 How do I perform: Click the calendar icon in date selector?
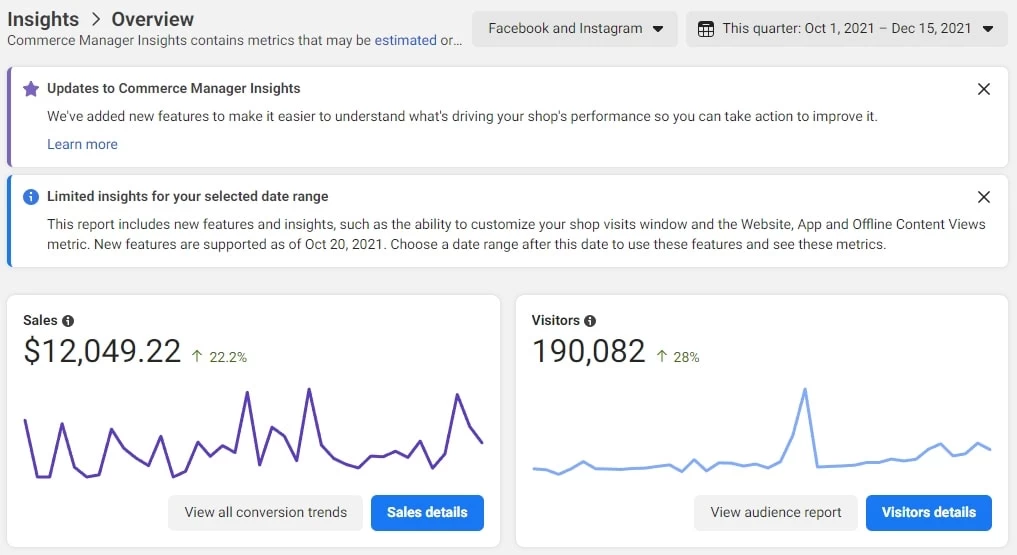(706, 29)
